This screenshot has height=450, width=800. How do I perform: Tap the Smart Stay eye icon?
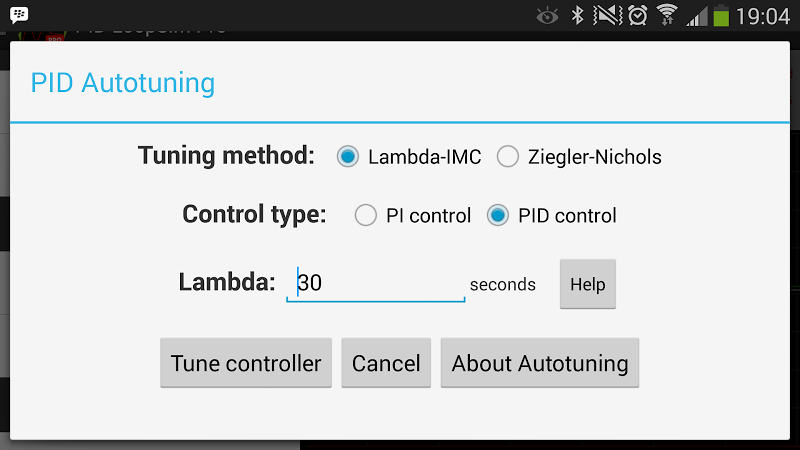point(547,15)
